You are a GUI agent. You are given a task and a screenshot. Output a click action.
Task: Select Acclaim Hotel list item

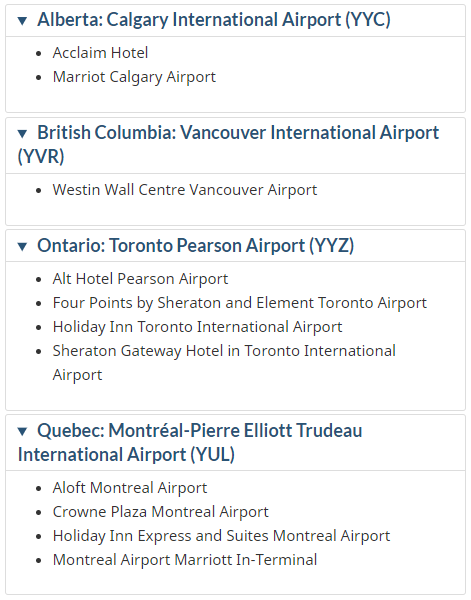click(100, 53)
